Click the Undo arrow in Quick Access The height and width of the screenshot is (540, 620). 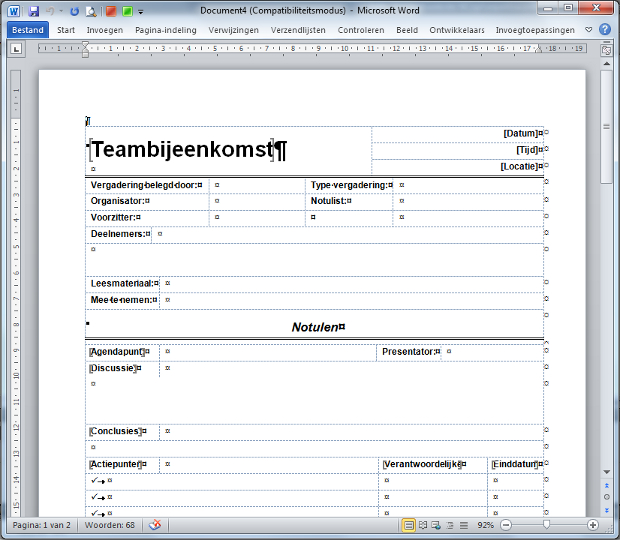50,11
